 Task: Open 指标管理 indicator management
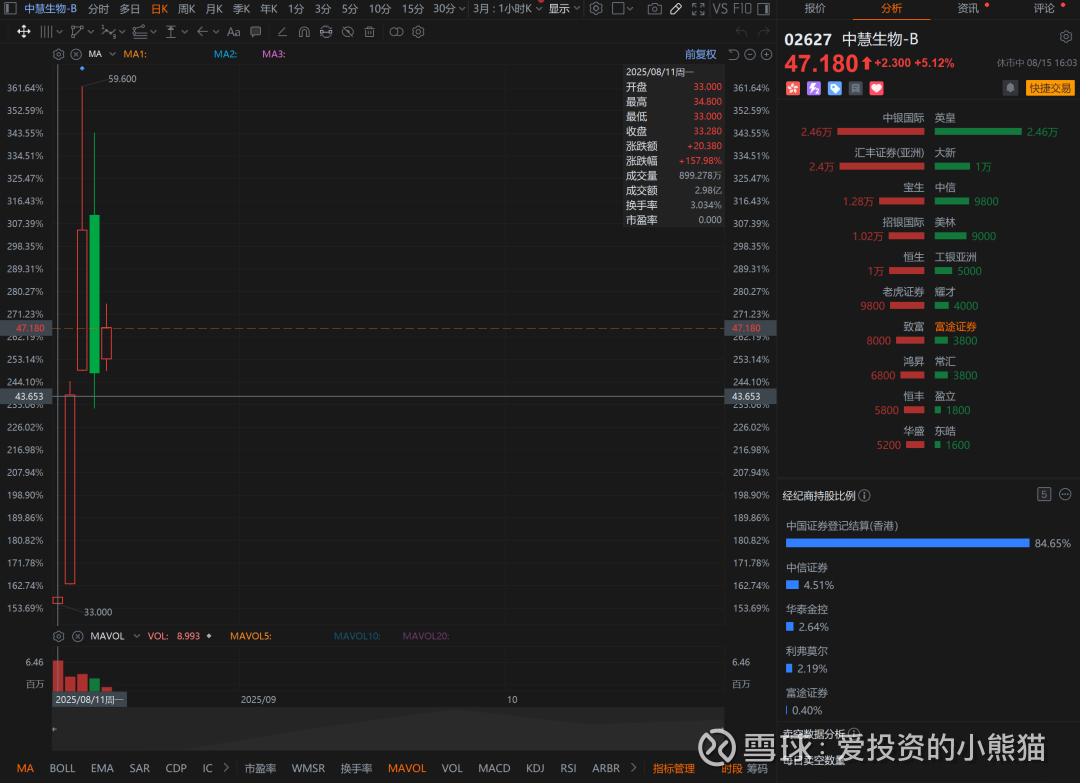(674, 769)
